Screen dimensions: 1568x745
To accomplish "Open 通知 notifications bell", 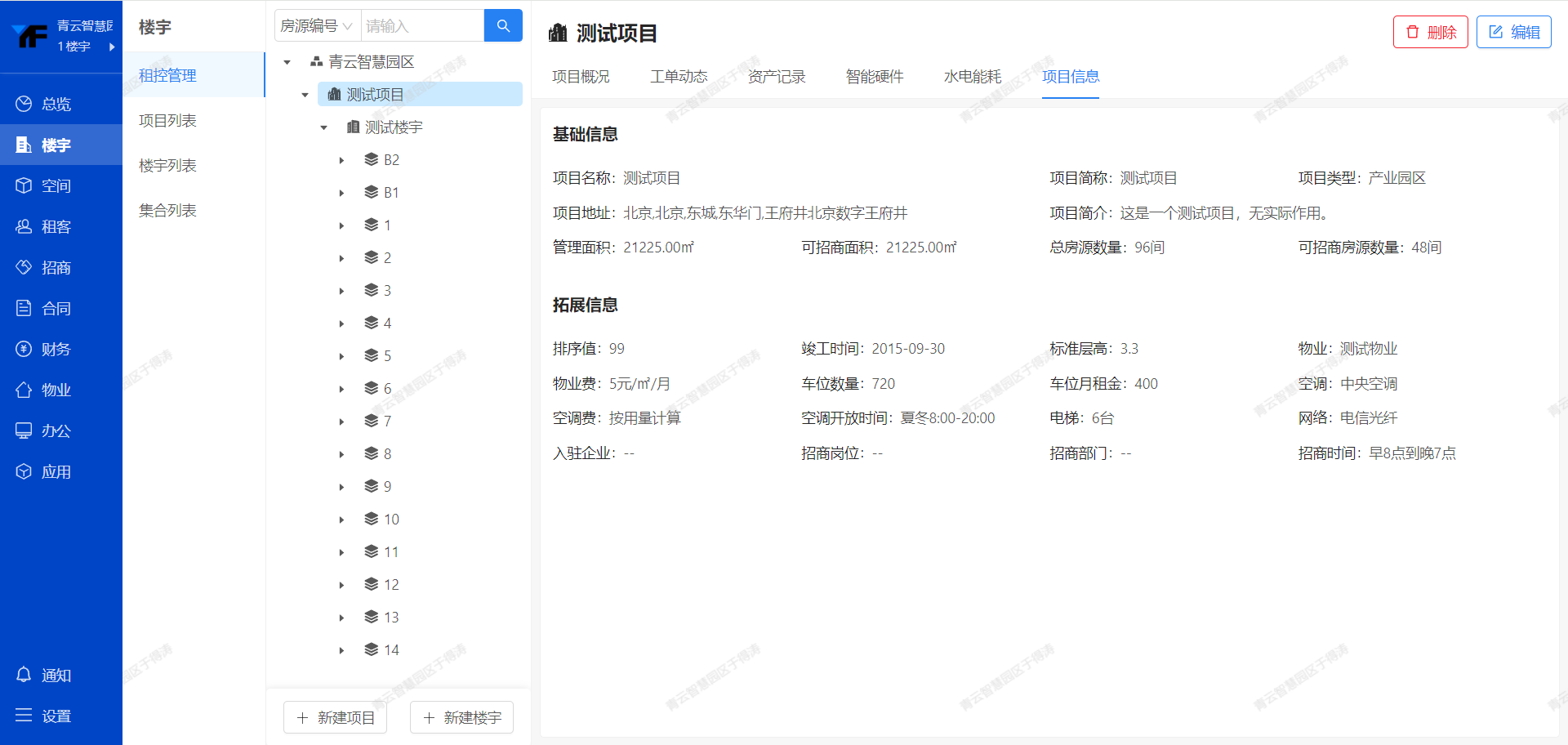I will tap(24, 675).
